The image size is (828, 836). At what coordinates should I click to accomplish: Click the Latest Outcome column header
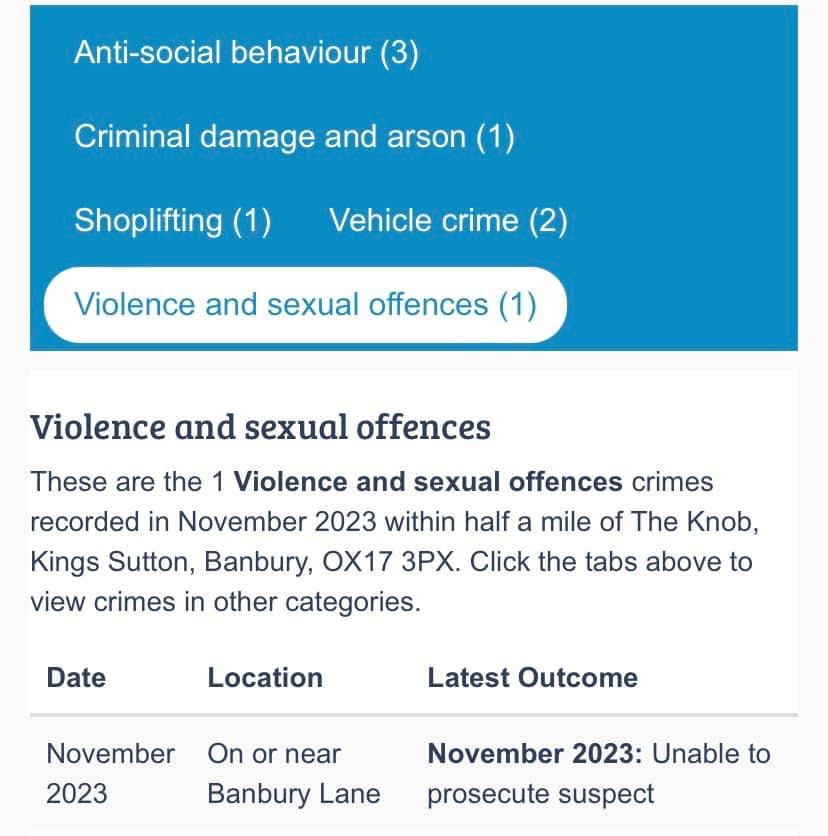pos(533,678)
